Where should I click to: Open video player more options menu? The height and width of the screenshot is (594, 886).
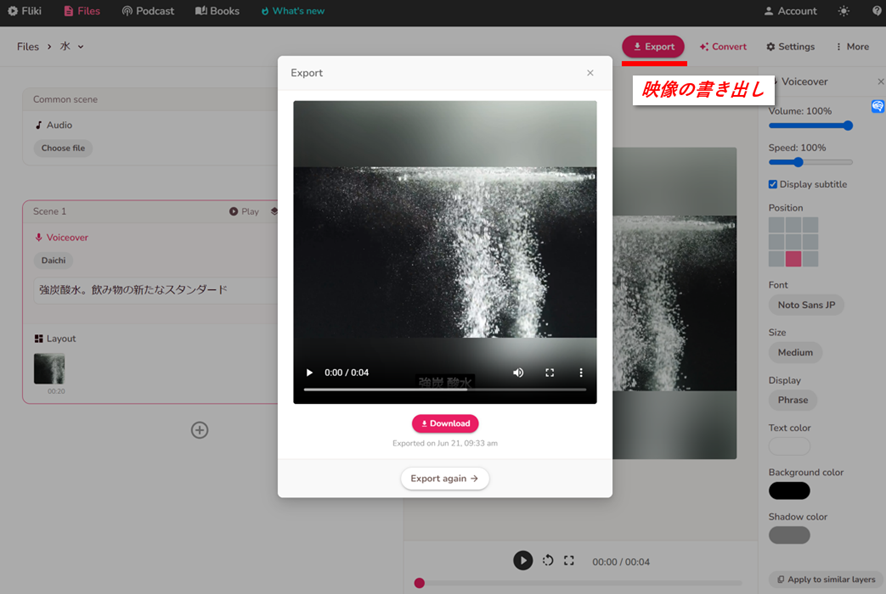coord(581,373)
